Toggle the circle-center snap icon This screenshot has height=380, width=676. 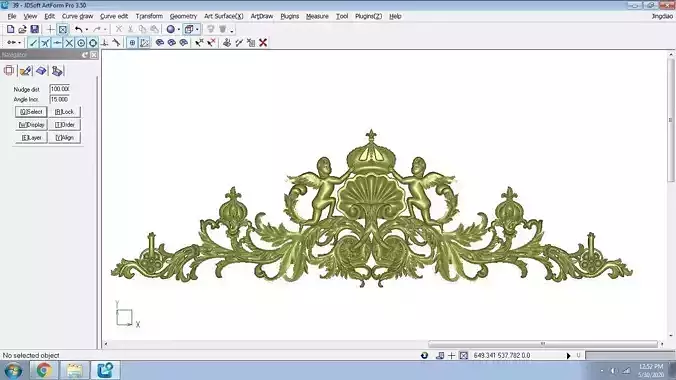(81, 43)
